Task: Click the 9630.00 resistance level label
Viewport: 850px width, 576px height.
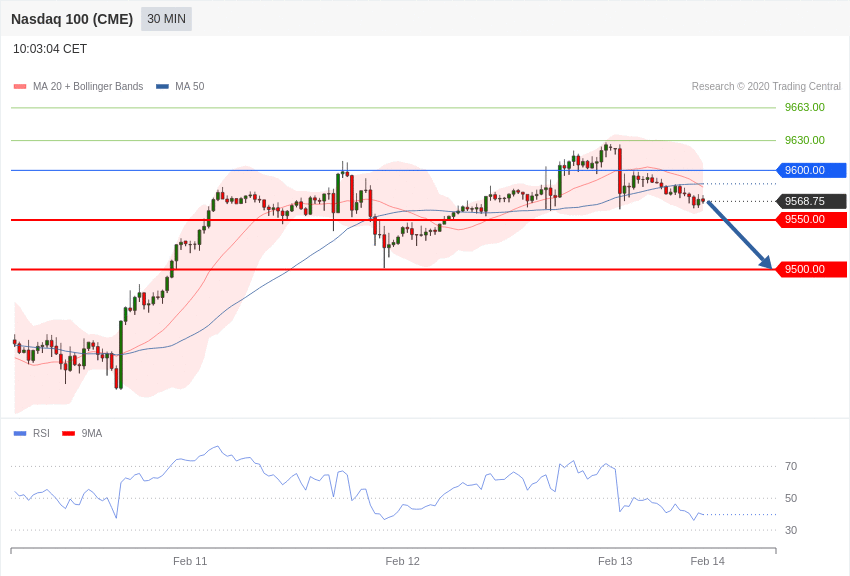Action: [x=804, y=140]
